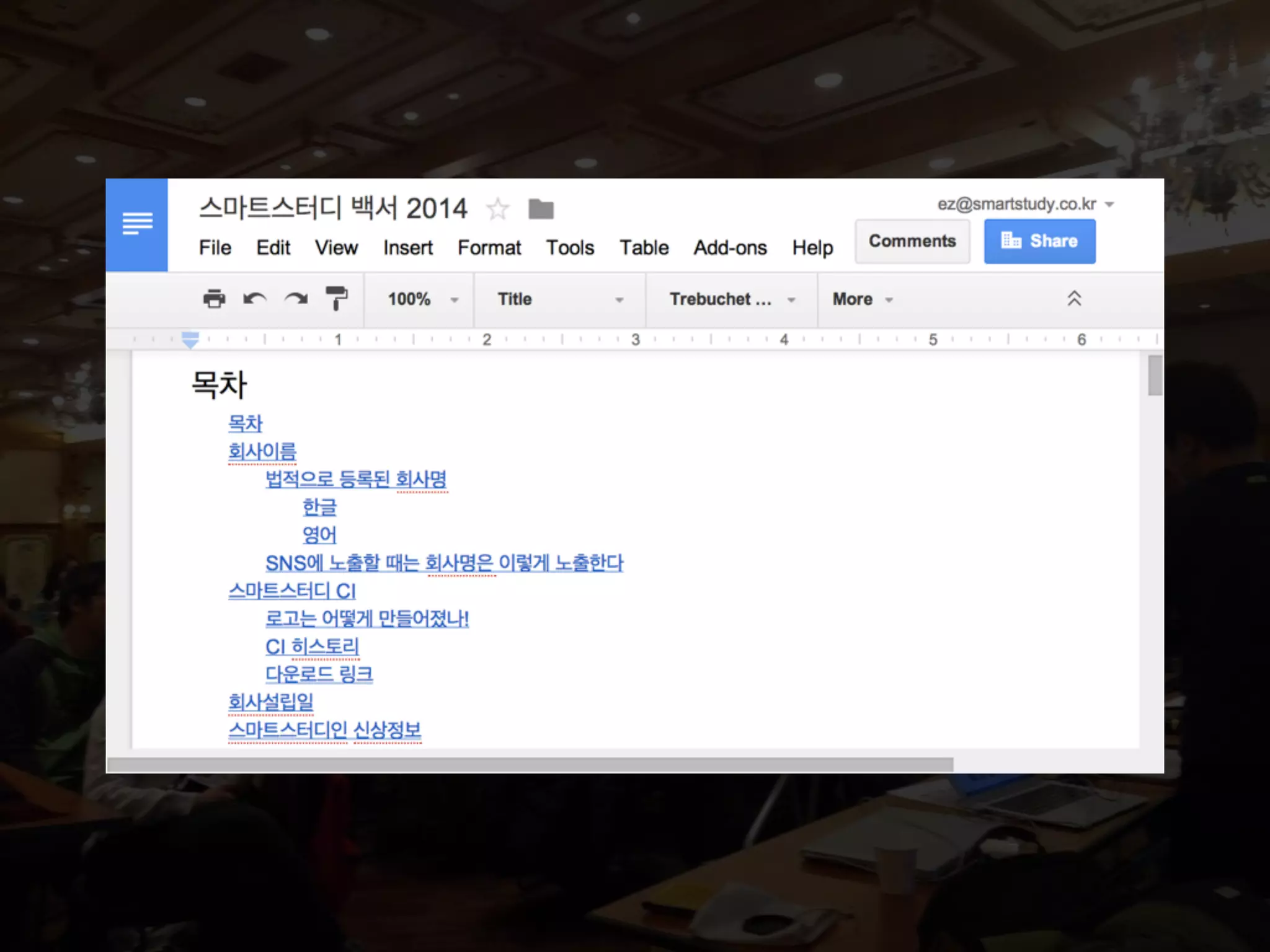The width and height of the screenshot is (1270, 952).
Task: Open the Add-ons menu
Action: coord(729,248)
